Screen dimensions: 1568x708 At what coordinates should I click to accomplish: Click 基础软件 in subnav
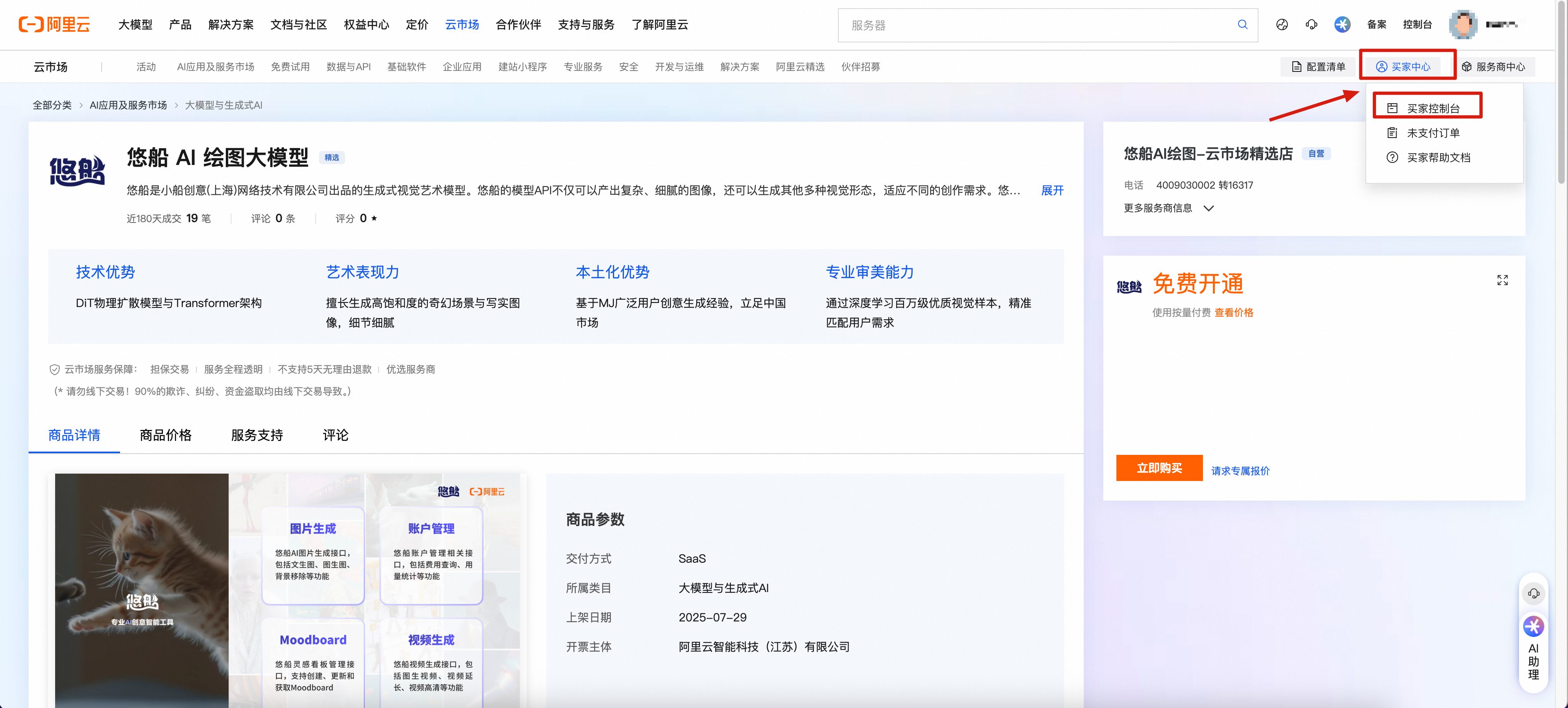point(407,67)
